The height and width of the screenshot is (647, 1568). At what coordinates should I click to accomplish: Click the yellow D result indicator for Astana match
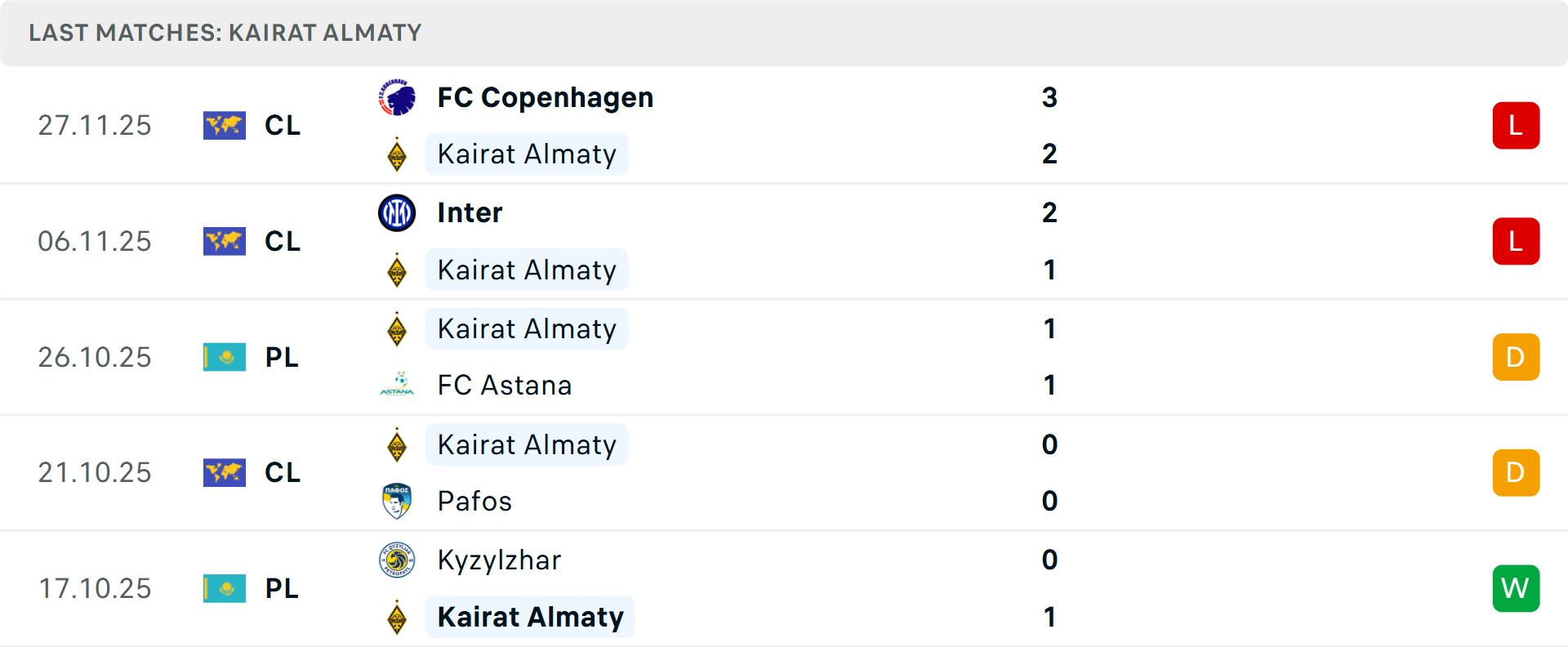[x=1516, y=357]
